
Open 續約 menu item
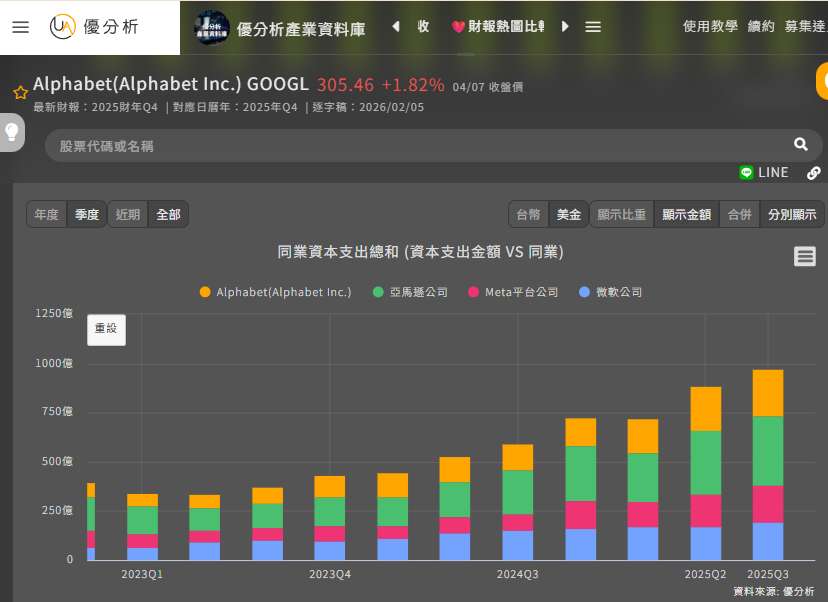tap(761, 27)
